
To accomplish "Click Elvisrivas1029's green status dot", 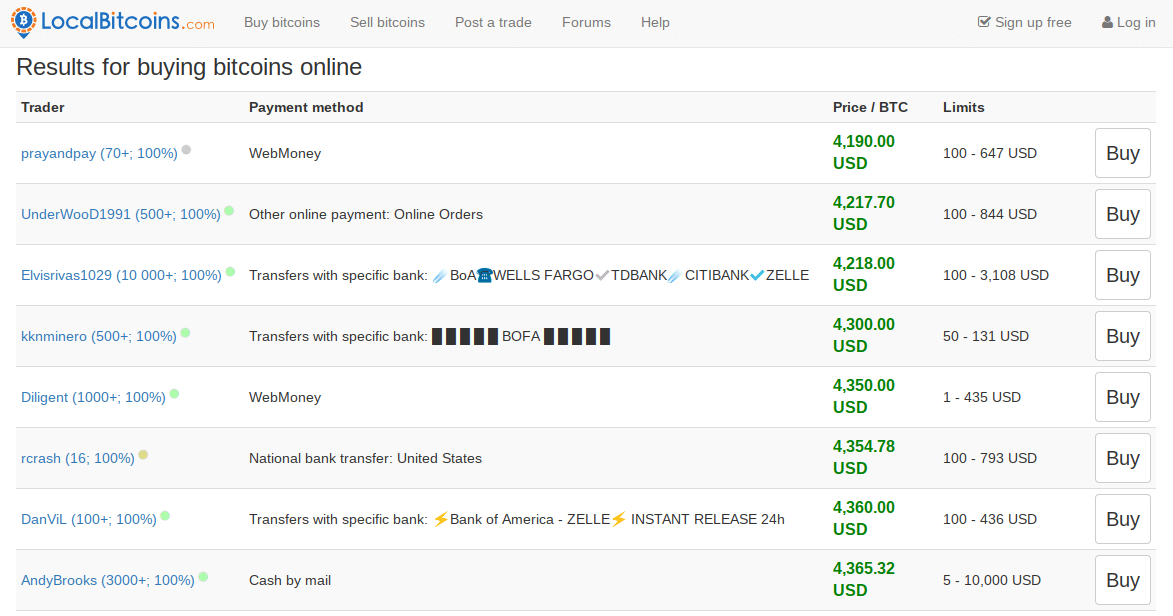I will click(x=230, y=272).
